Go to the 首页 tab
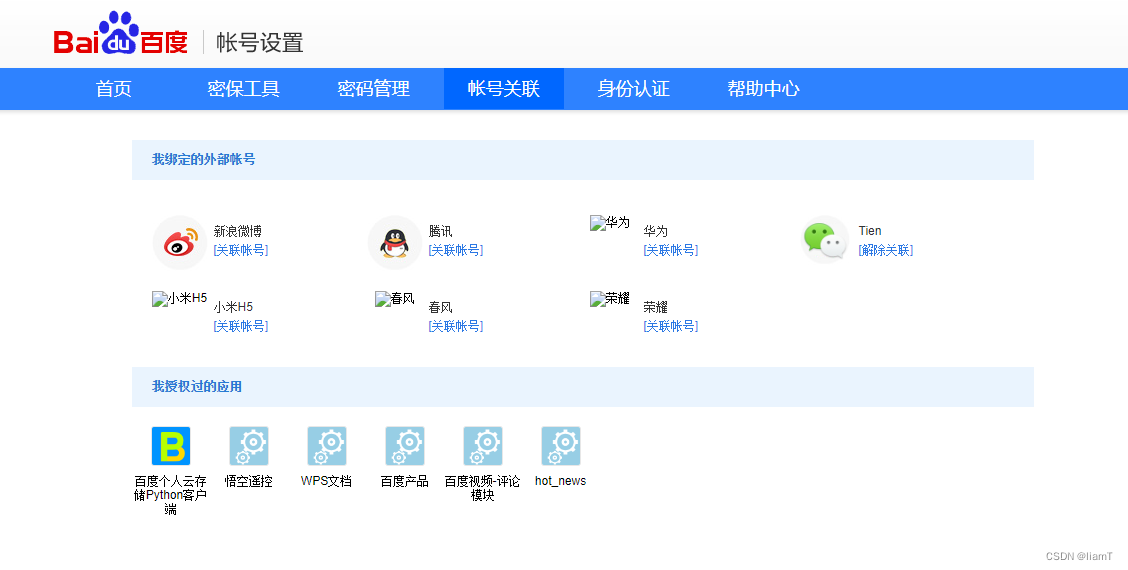This screenshot has width=1128, height=570. tap(114, 89)
